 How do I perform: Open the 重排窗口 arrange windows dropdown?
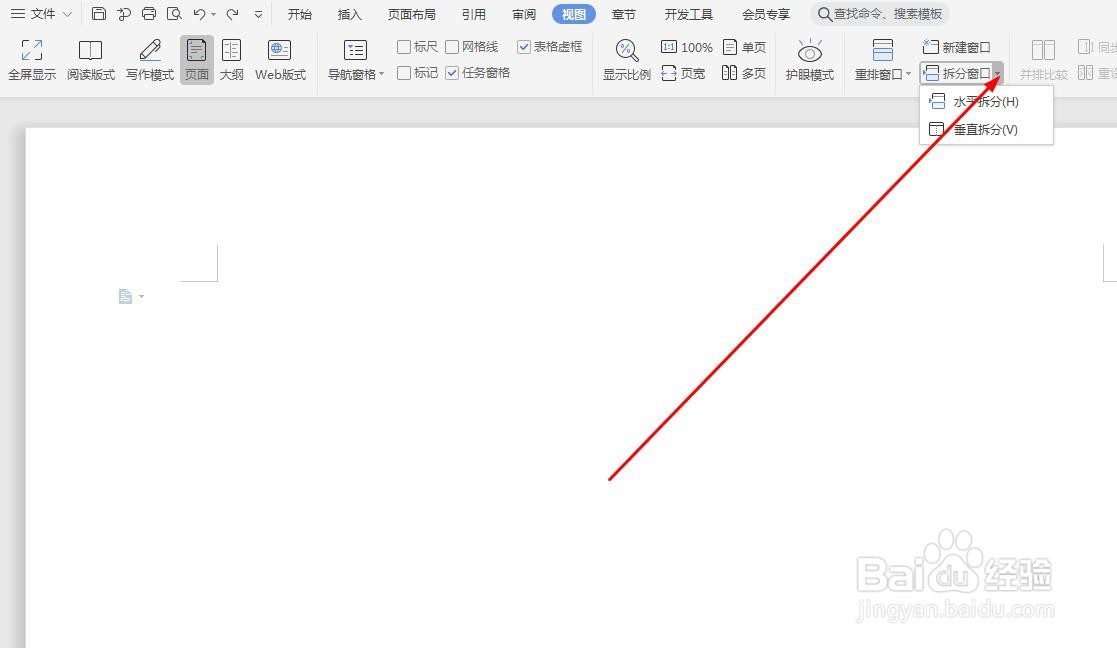883,60
